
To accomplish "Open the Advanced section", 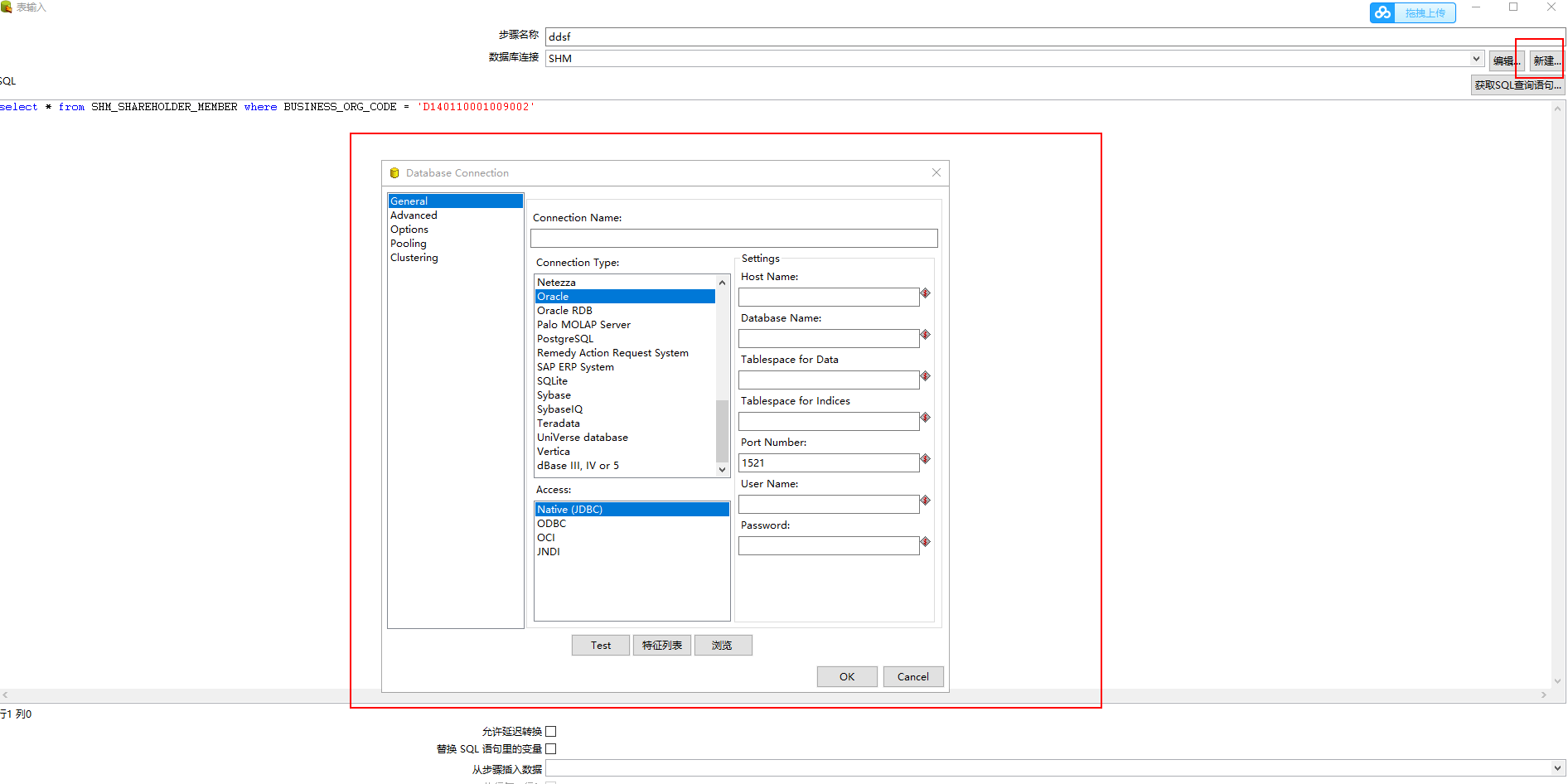I will [x=456, y=215].
